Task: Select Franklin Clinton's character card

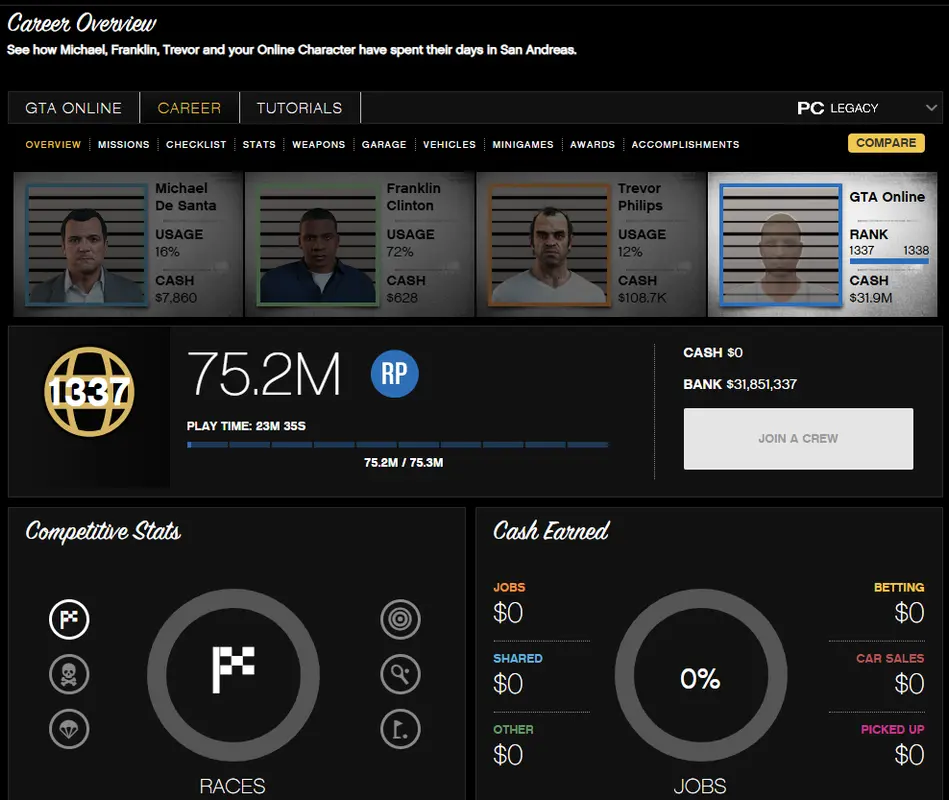Action: tap(359, 245)
